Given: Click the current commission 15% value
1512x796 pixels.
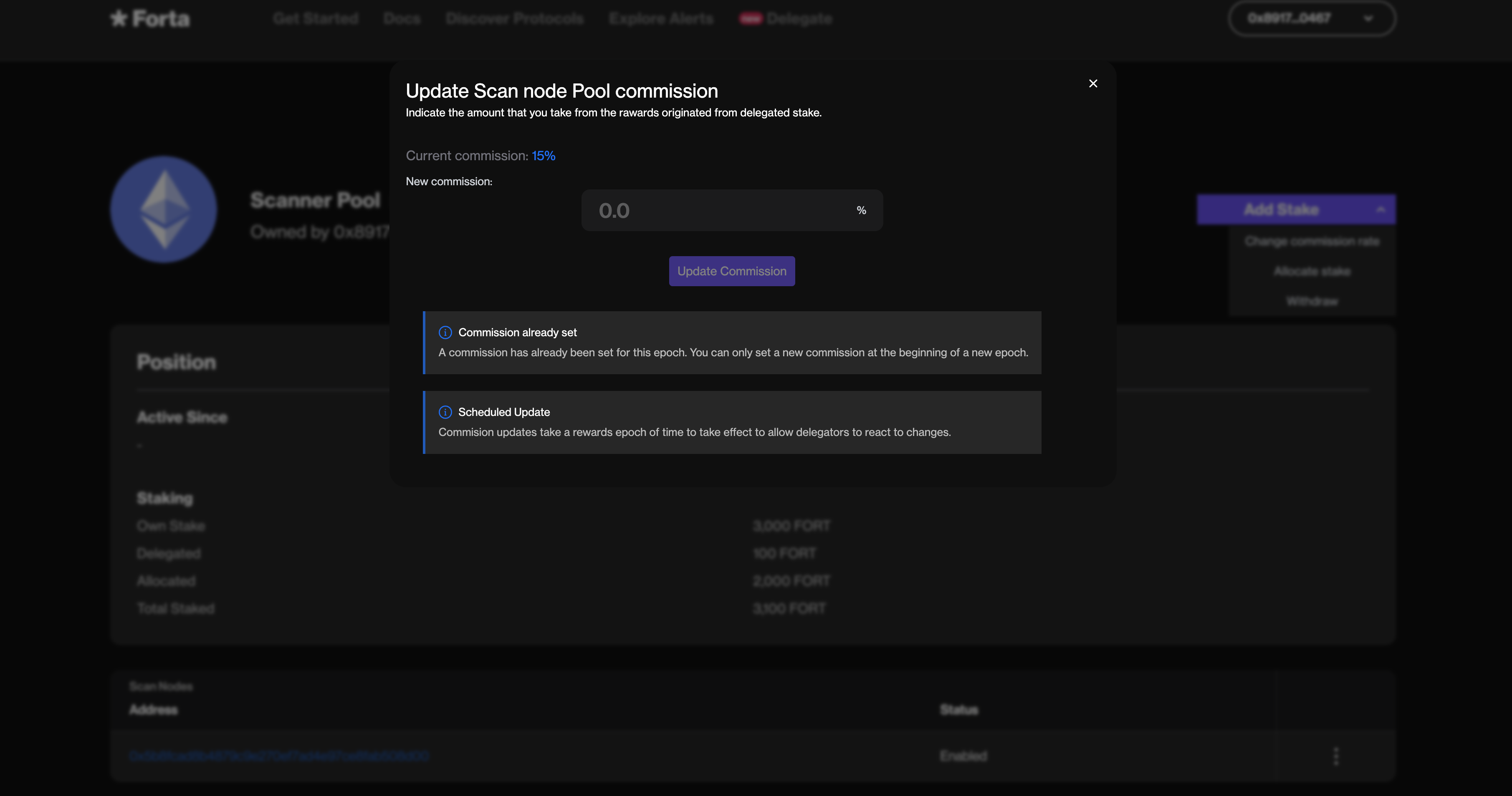Looking at the screenshot, I should point(544,156).
